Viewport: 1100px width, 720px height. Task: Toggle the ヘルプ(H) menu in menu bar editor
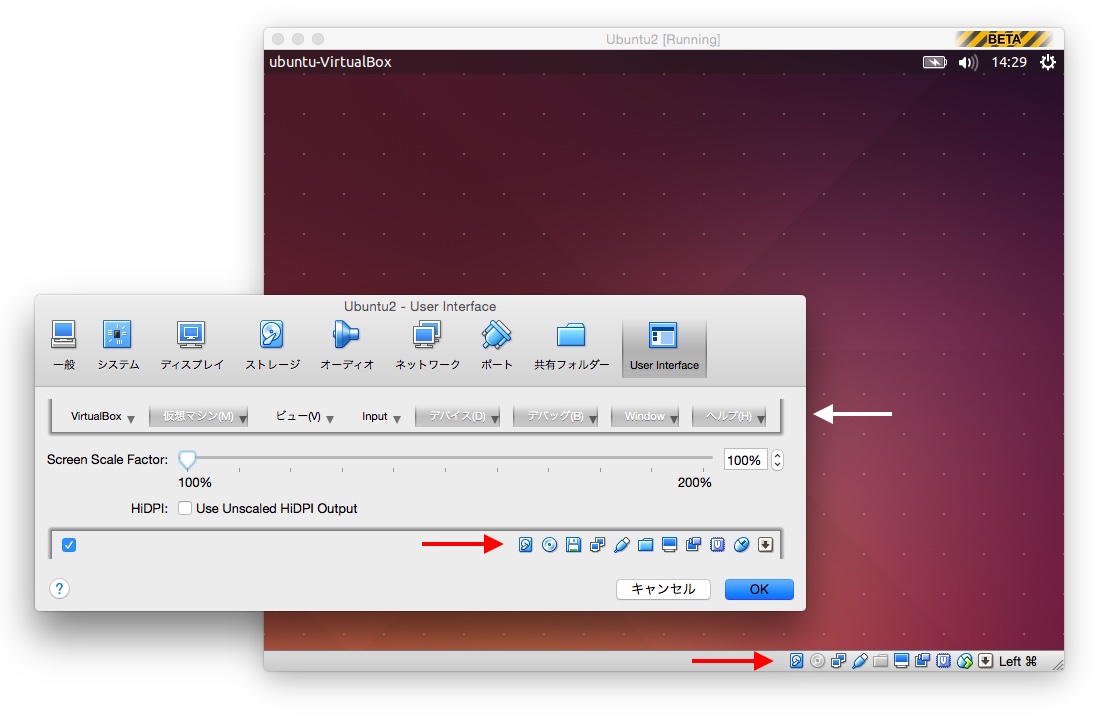[729, 416]
